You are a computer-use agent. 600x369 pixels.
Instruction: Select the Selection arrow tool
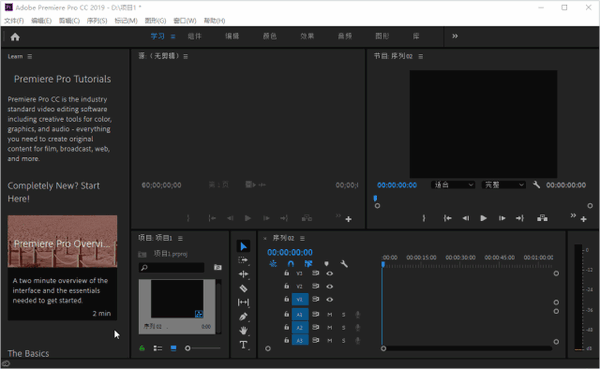tap(243, 246)
